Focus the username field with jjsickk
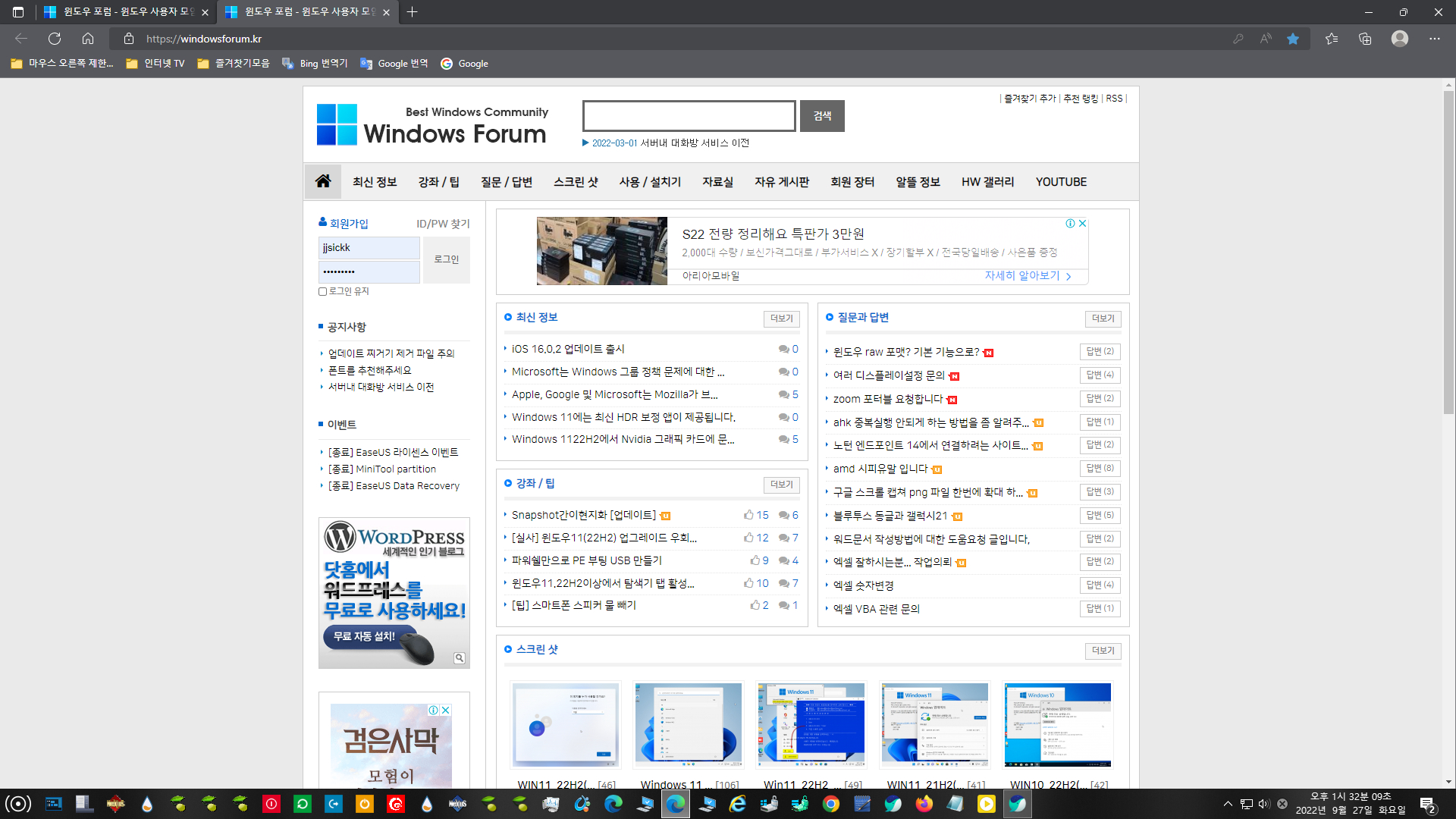Image resolution: width=1456 pixels, height=819 pixels. pyautogui.click(x=369, y=248)
